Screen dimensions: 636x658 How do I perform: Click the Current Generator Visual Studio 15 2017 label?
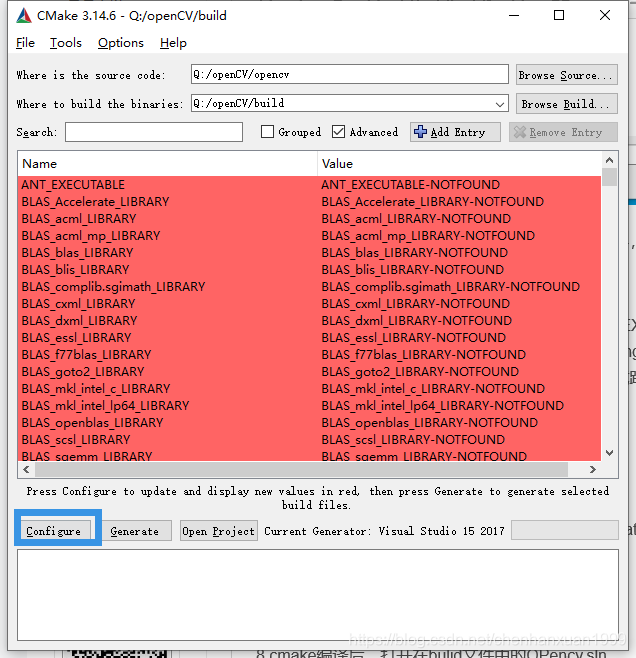pyautogui.click(x=384, y=531)
